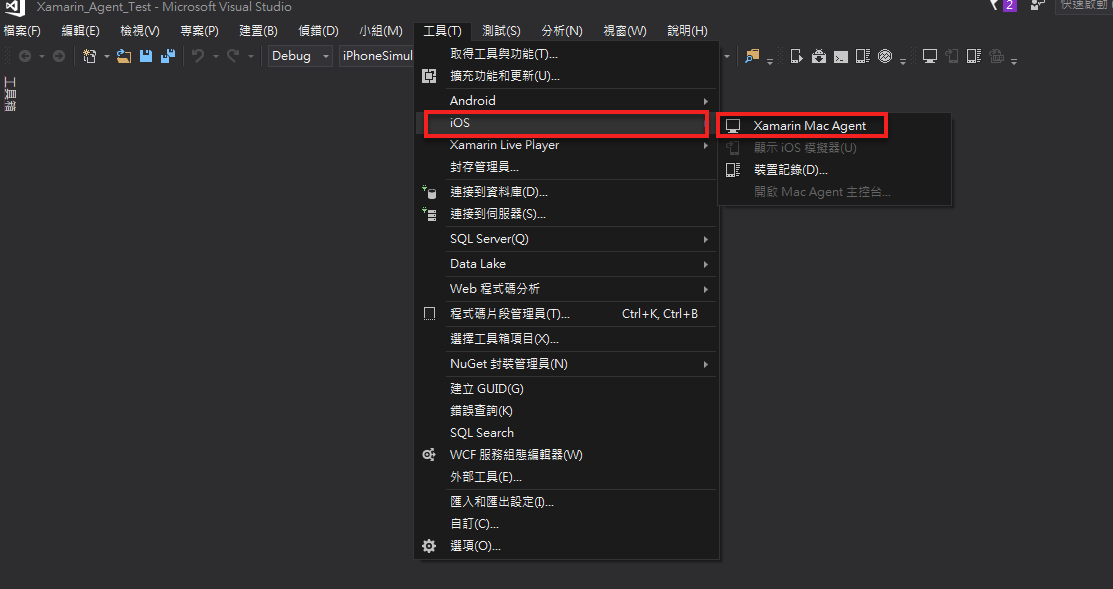Open the Save All files icon

click(167, 56)
